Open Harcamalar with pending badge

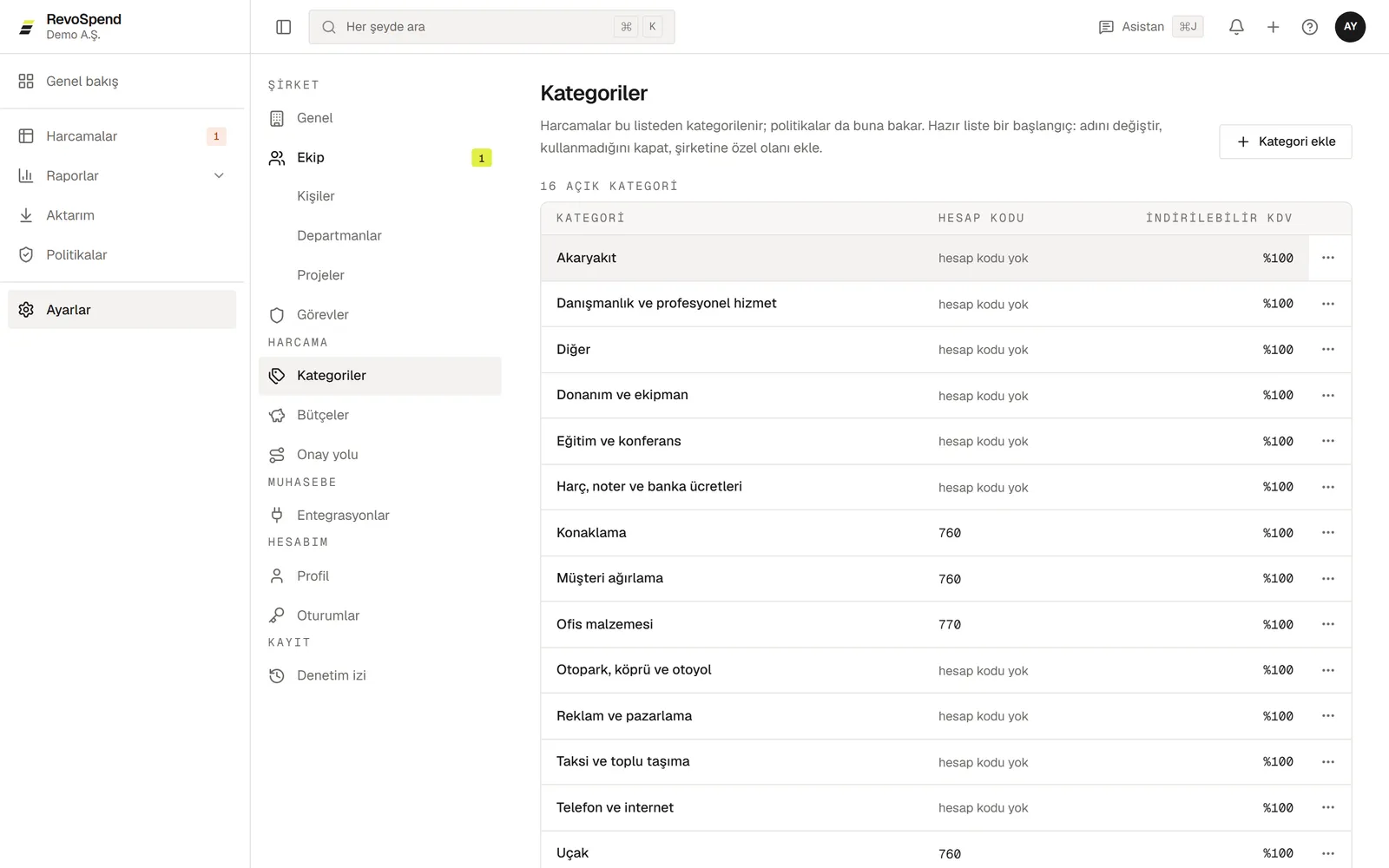[122, 136]
